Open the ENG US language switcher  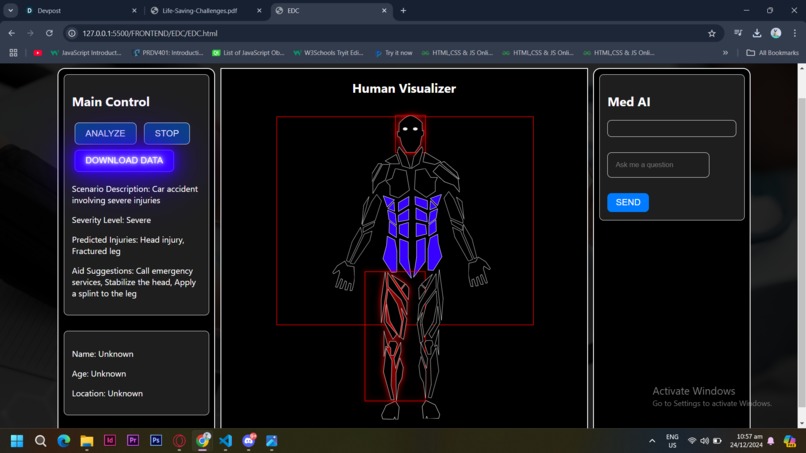point(672,441)
